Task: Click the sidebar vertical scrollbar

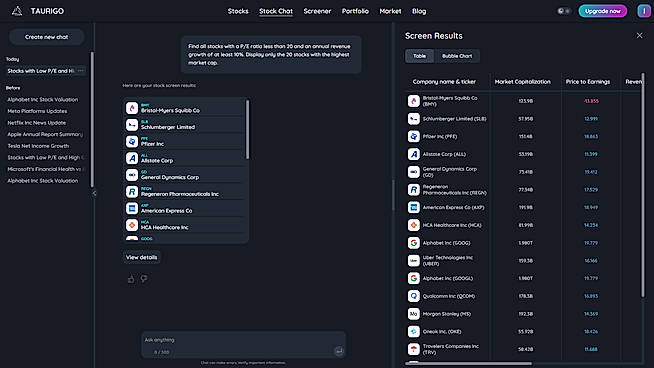Action: (92, 119)
